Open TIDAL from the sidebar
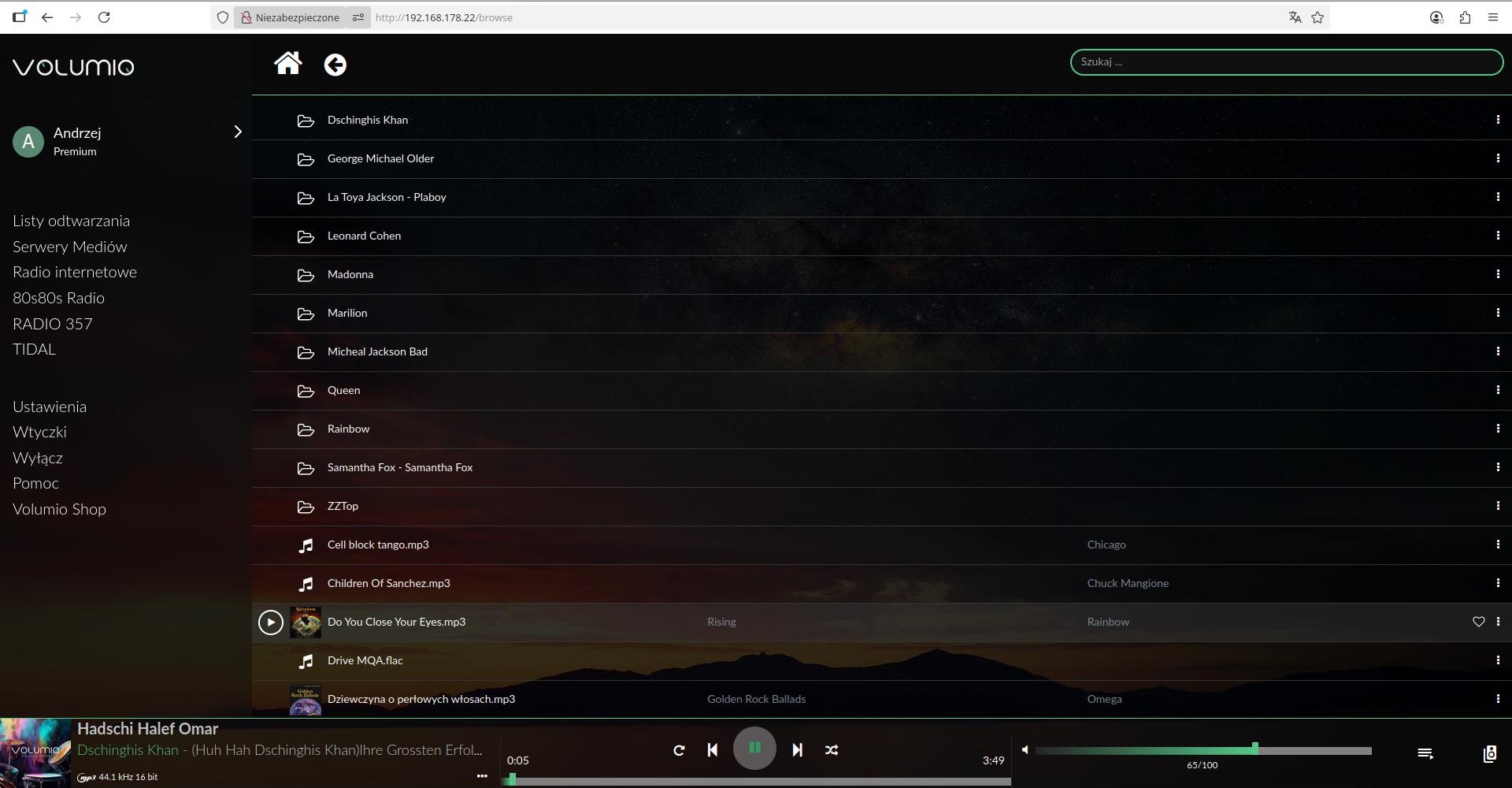 tap(35, 349)
